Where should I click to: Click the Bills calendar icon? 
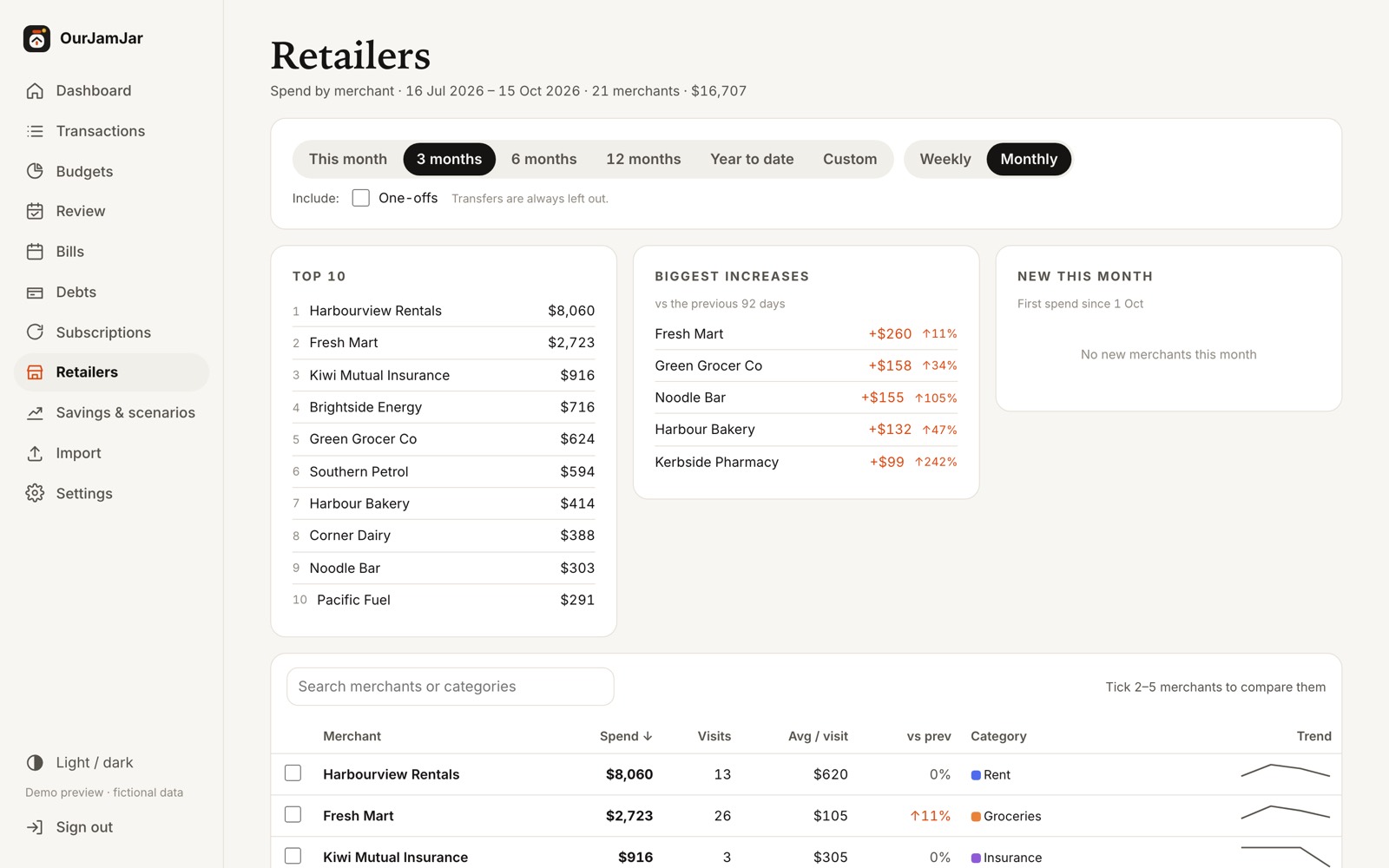pos(35,252)
